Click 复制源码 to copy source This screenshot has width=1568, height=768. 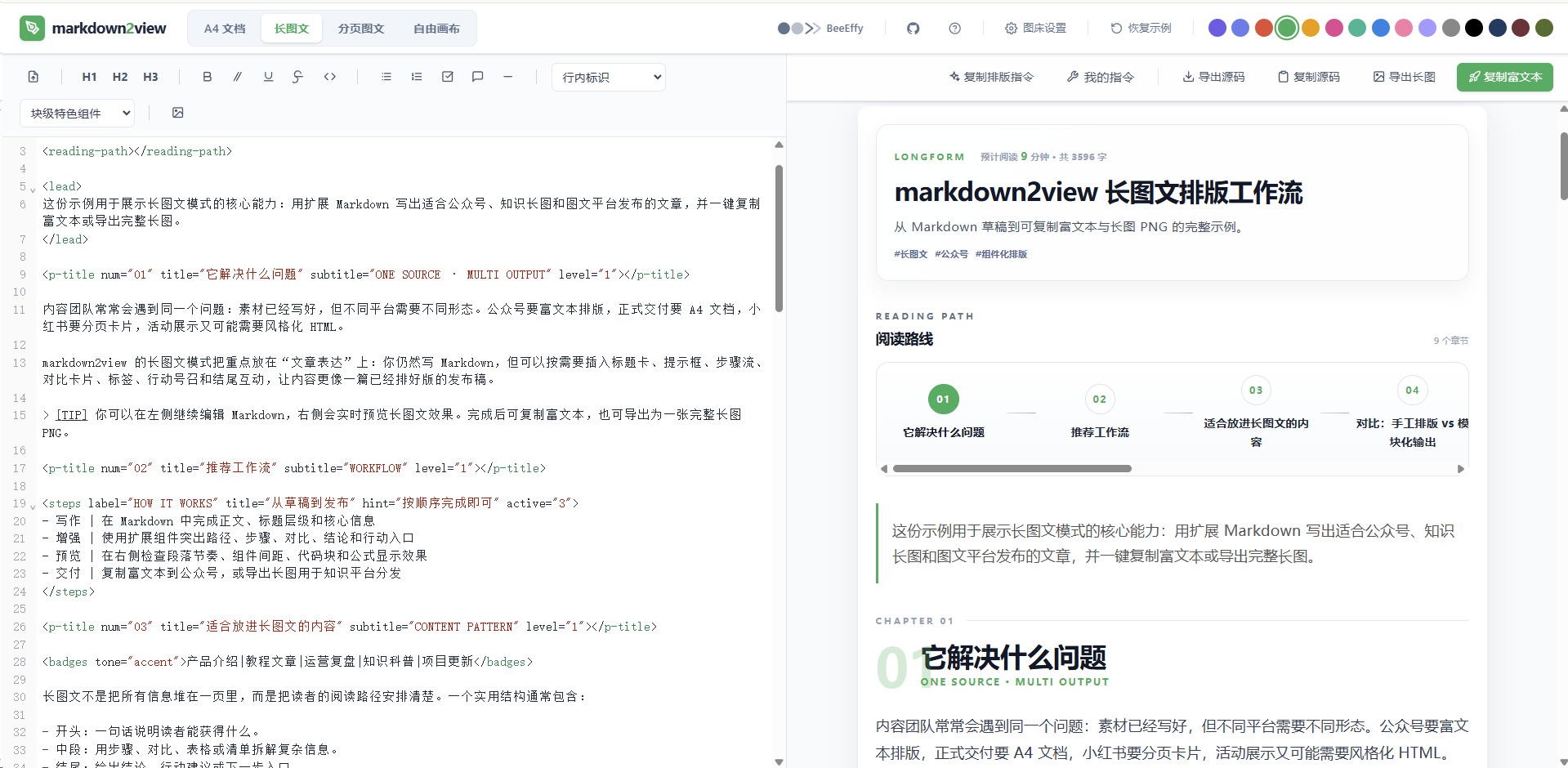[x=1309, y=77]
